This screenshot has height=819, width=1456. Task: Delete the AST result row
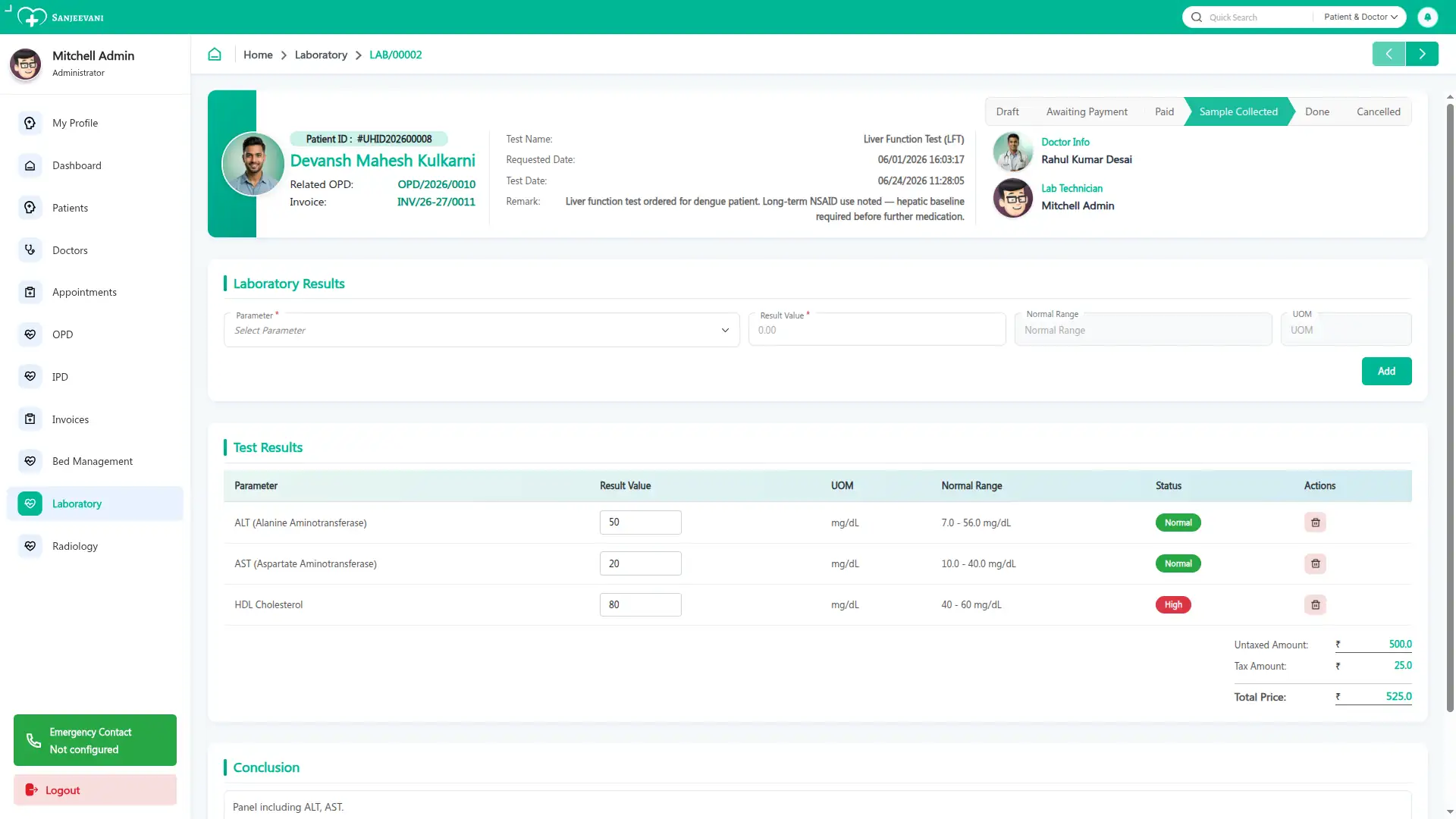1316,563
